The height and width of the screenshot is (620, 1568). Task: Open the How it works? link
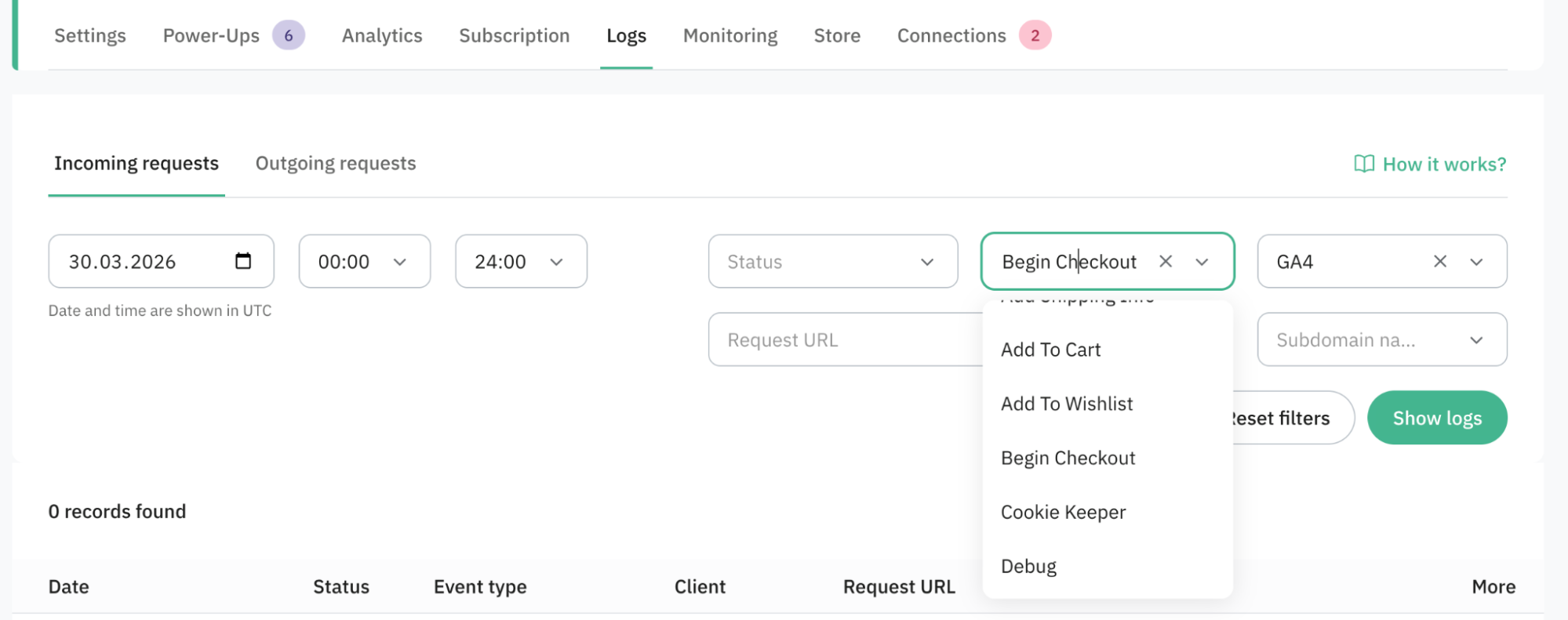pos(1430,164)
